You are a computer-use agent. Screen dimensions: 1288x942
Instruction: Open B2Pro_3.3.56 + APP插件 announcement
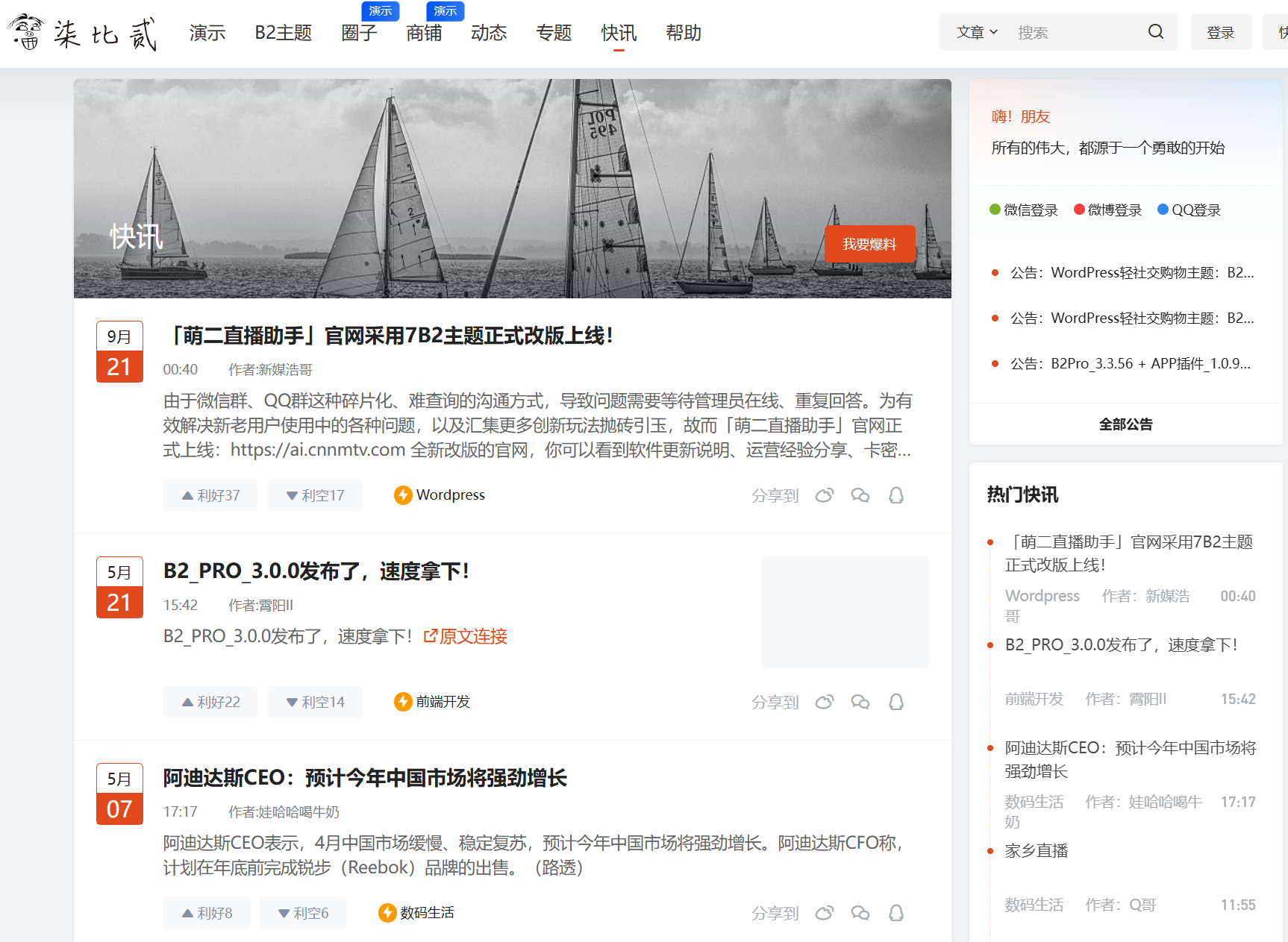pyautogui.click(x=1130, y=363)
